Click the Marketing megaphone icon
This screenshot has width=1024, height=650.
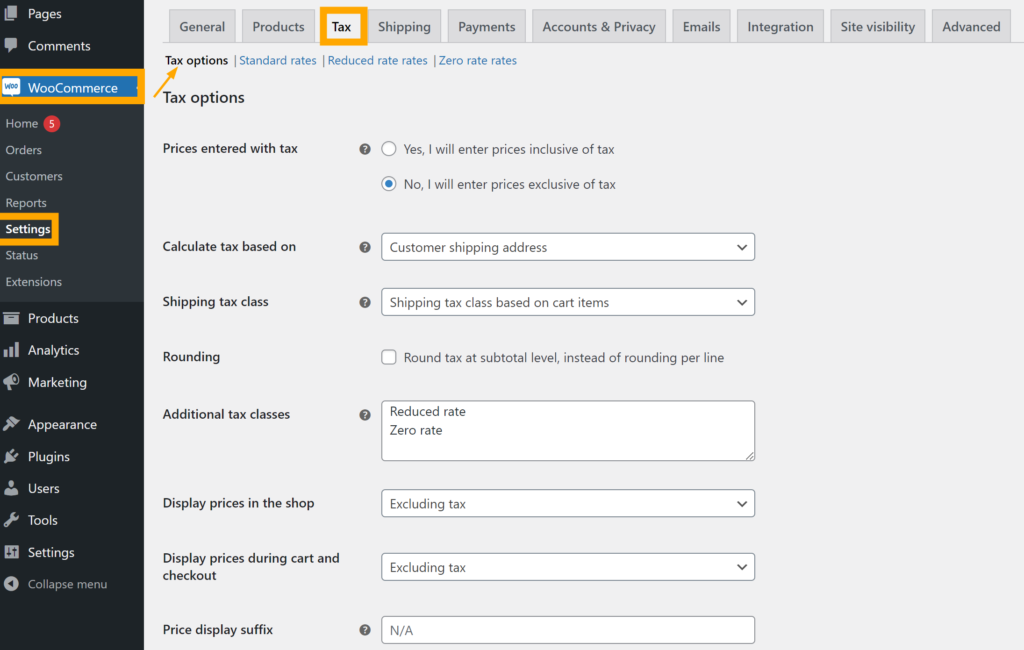(x=11, y=382)
